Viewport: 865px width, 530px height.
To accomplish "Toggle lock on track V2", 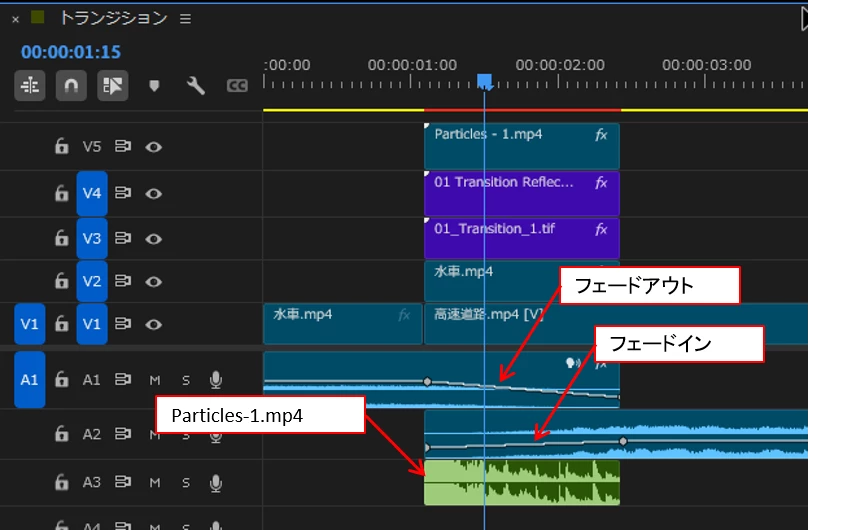I will (x=61, y=281).
